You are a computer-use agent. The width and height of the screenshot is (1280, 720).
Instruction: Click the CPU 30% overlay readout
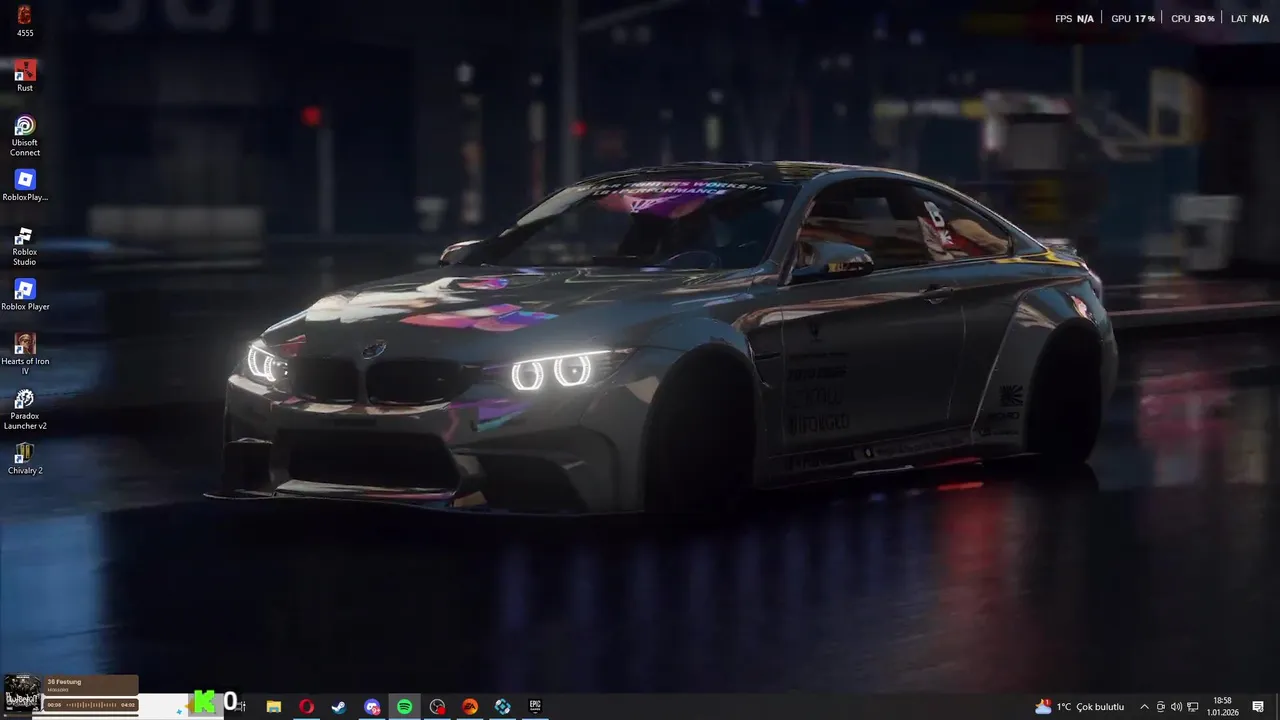pos(1192,19)
